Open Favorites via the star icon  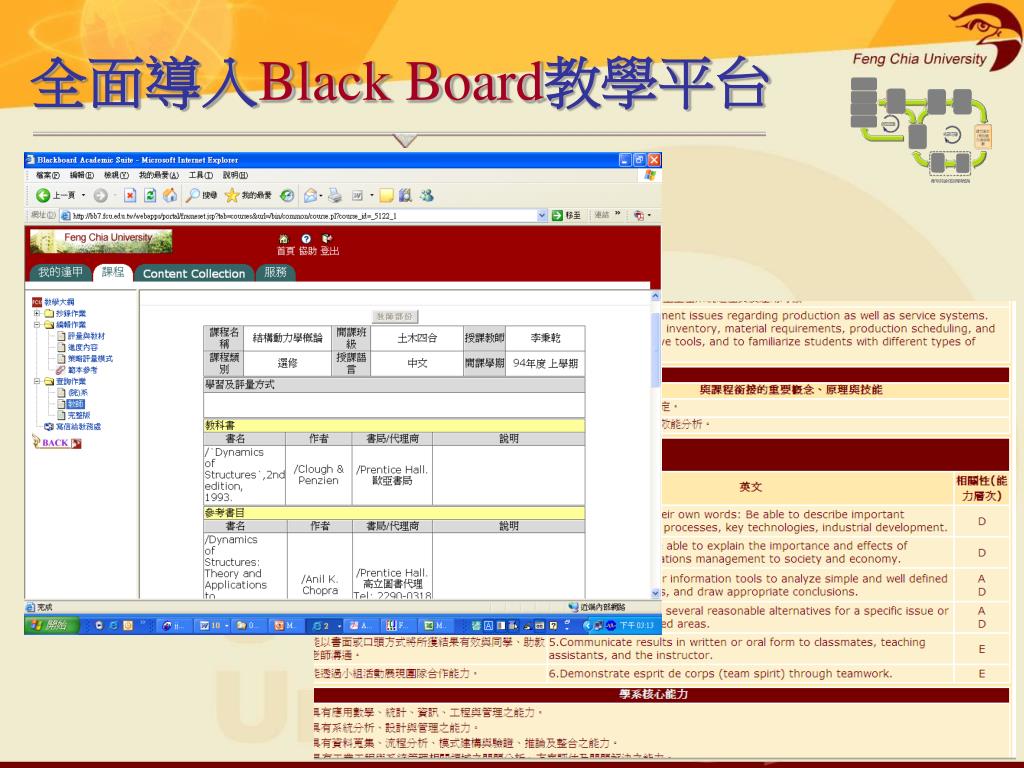click(x=232, y=195)
